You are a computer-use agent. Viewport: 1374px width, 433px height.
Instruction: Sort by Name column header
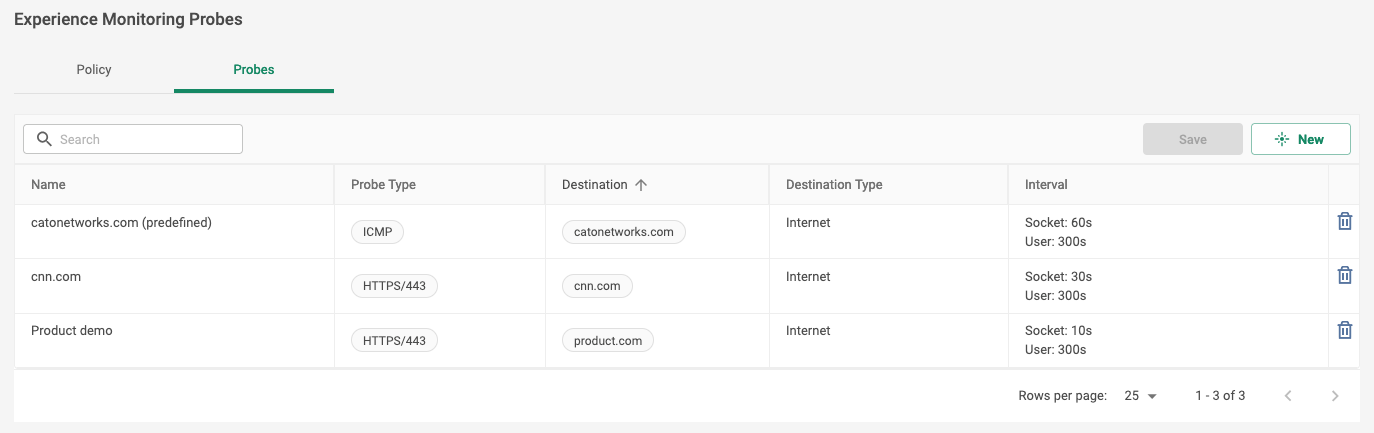click(x=48, y=185)
